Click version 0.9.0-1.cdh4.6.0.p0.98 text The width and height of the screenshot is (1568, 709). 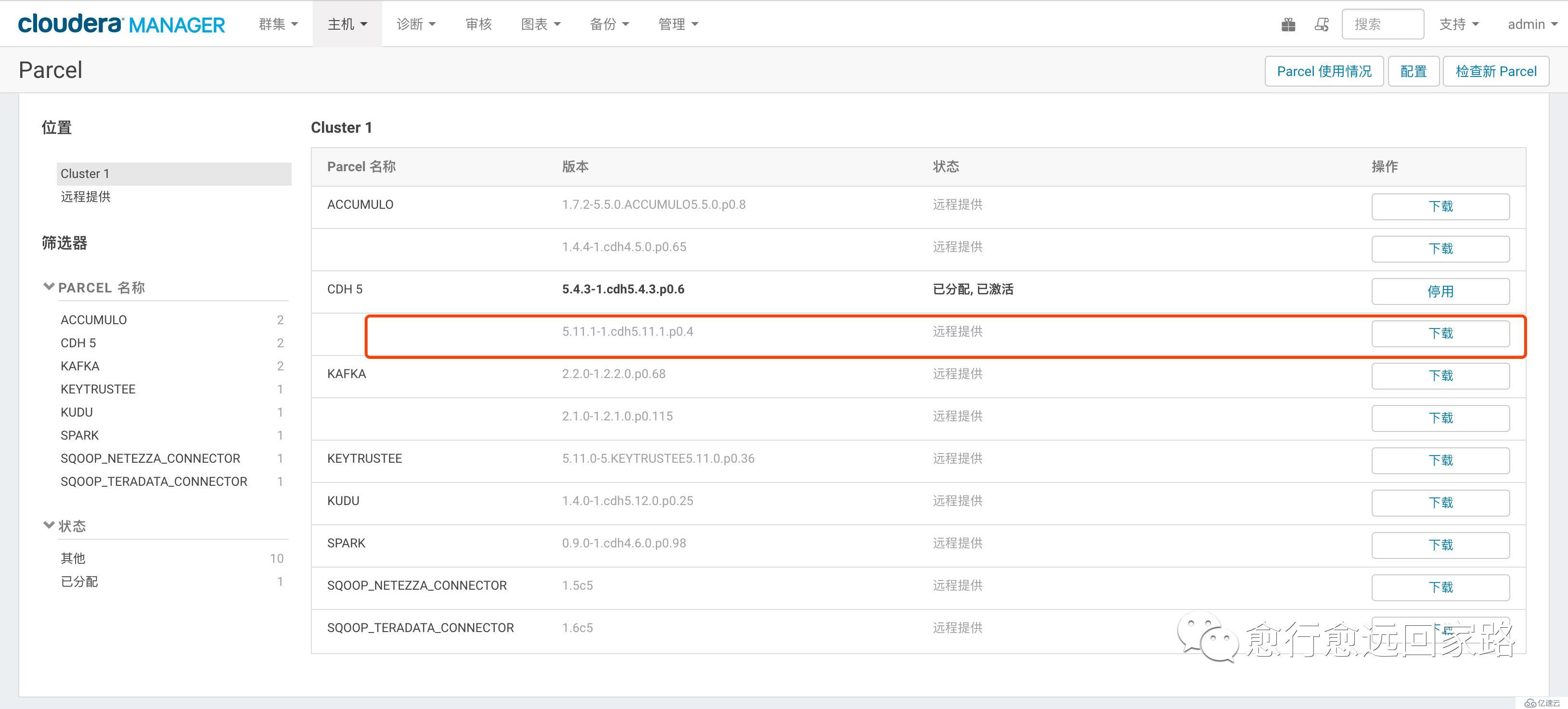click(624, 543)
